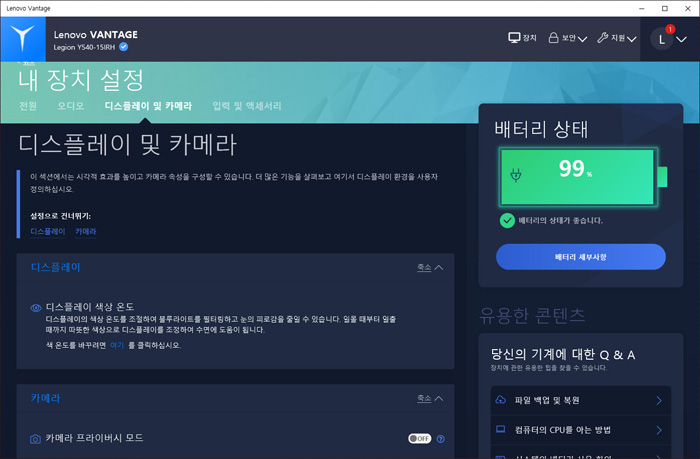Collapse the 카메라 section with 축소
This screenshot has height=459, width=700.
pyautogui.click(x=430, y=398)
